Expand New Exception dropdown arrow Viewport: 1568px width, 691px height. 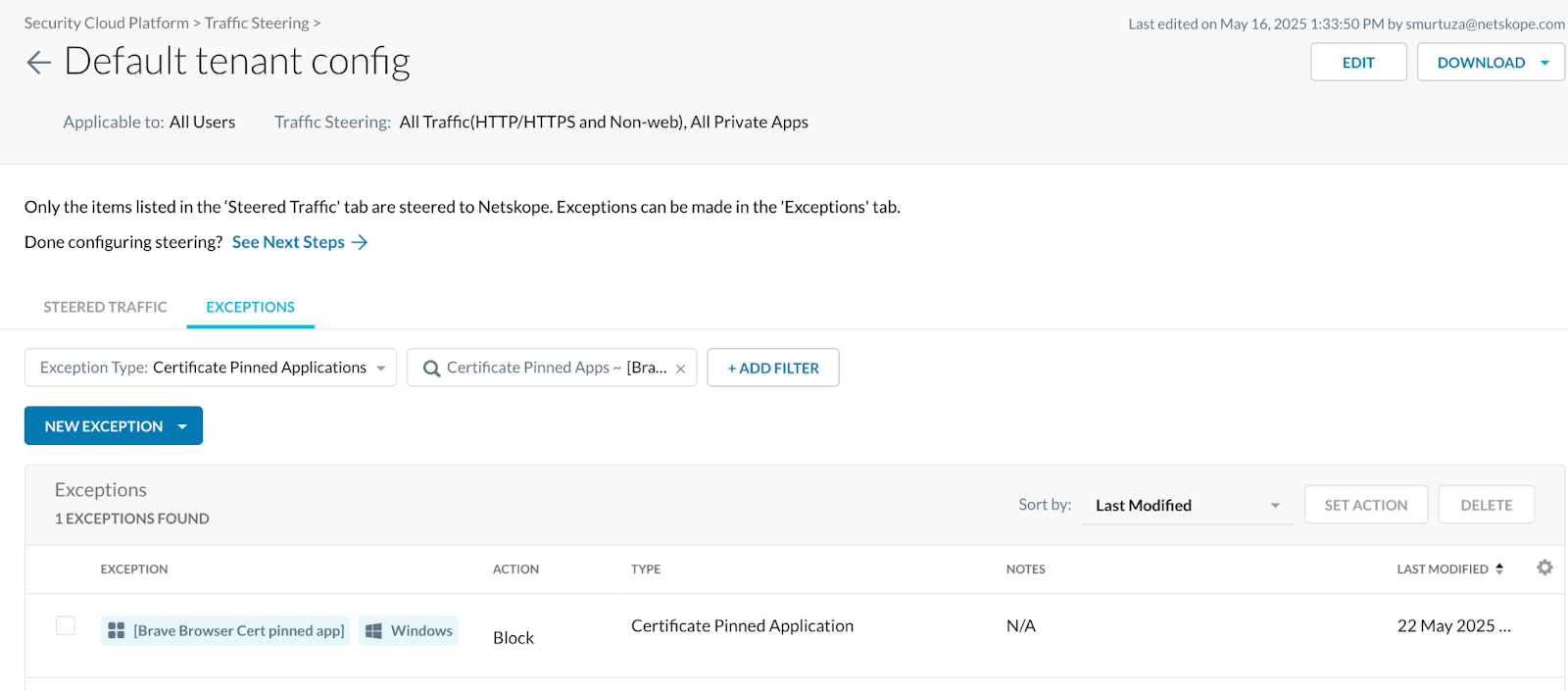(182, 426)
